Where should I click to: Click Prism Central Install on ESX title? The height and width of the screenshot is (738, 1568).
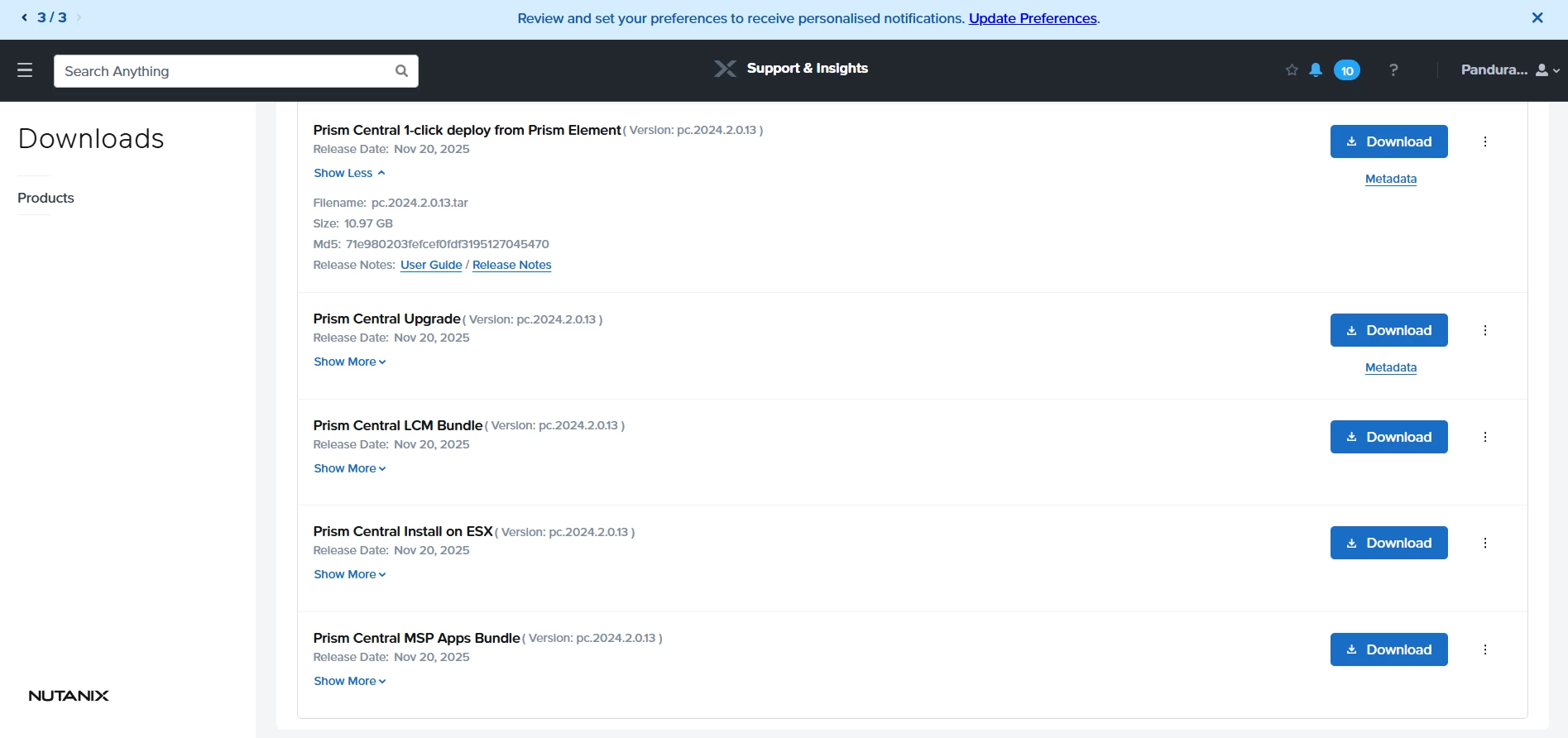pyautogui.click(x=403, y=531)
